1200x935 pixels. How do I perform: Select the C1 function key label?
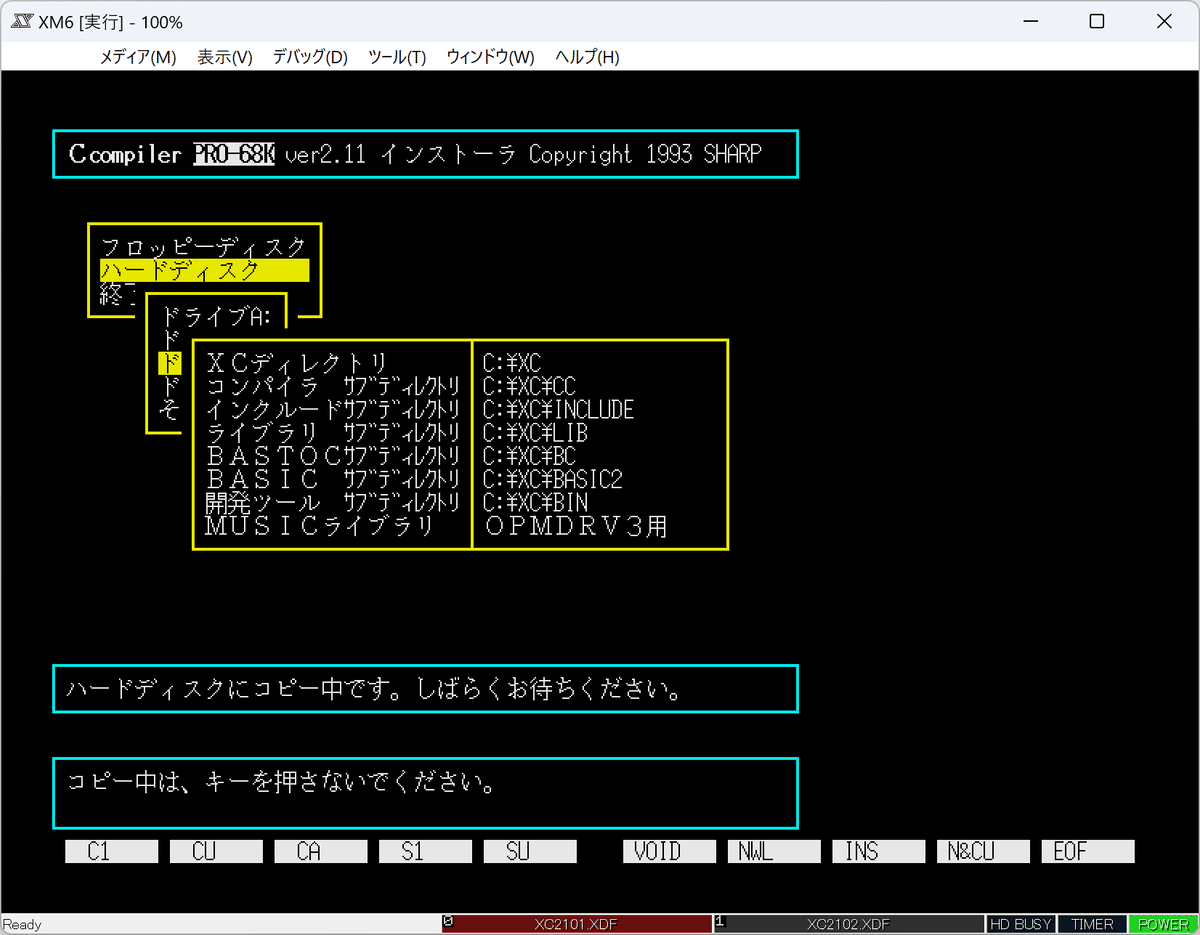[111, 851]
